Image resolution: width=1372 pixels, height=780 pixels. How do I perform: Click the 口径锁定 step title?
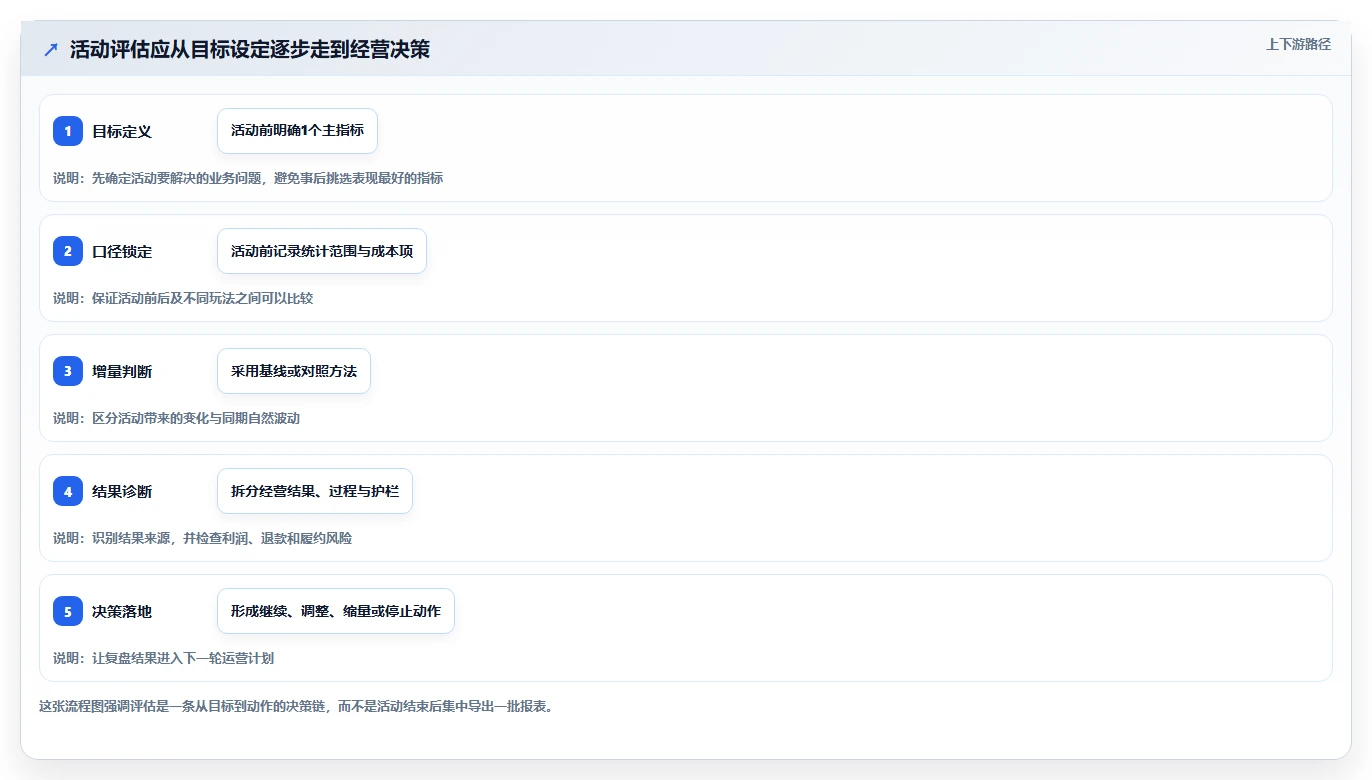coord(122,251)
